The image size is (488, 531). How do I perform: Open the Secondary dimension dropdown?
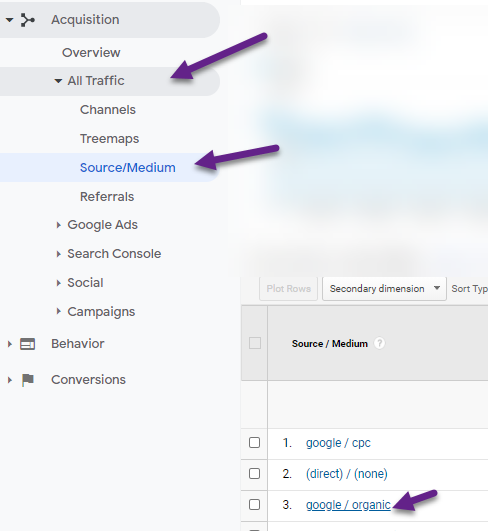pyautogui.click(x=384, y=289)
